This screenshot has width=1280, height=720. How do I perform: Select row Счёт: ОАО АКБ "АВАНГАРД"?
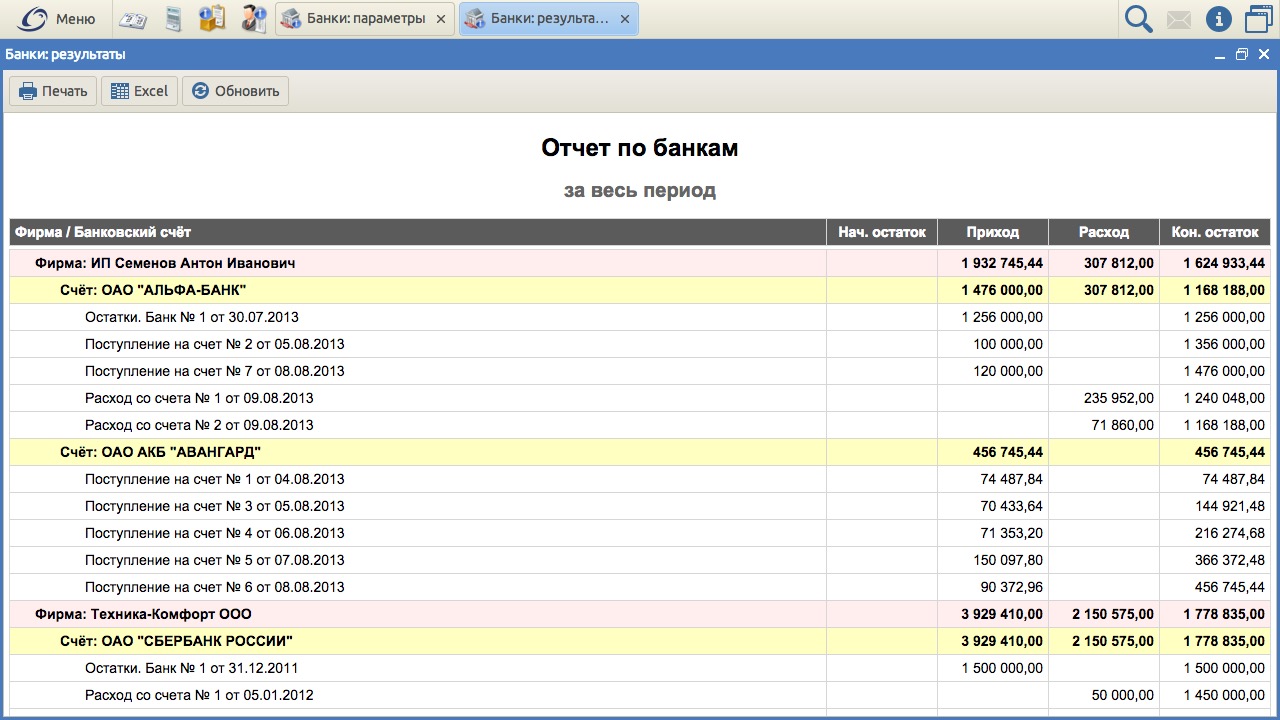coord(640,452)
